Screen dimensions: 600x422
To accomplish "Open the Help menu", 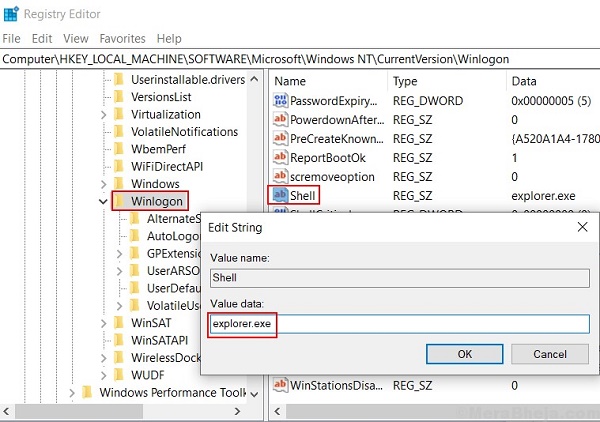I will (169, 39).
